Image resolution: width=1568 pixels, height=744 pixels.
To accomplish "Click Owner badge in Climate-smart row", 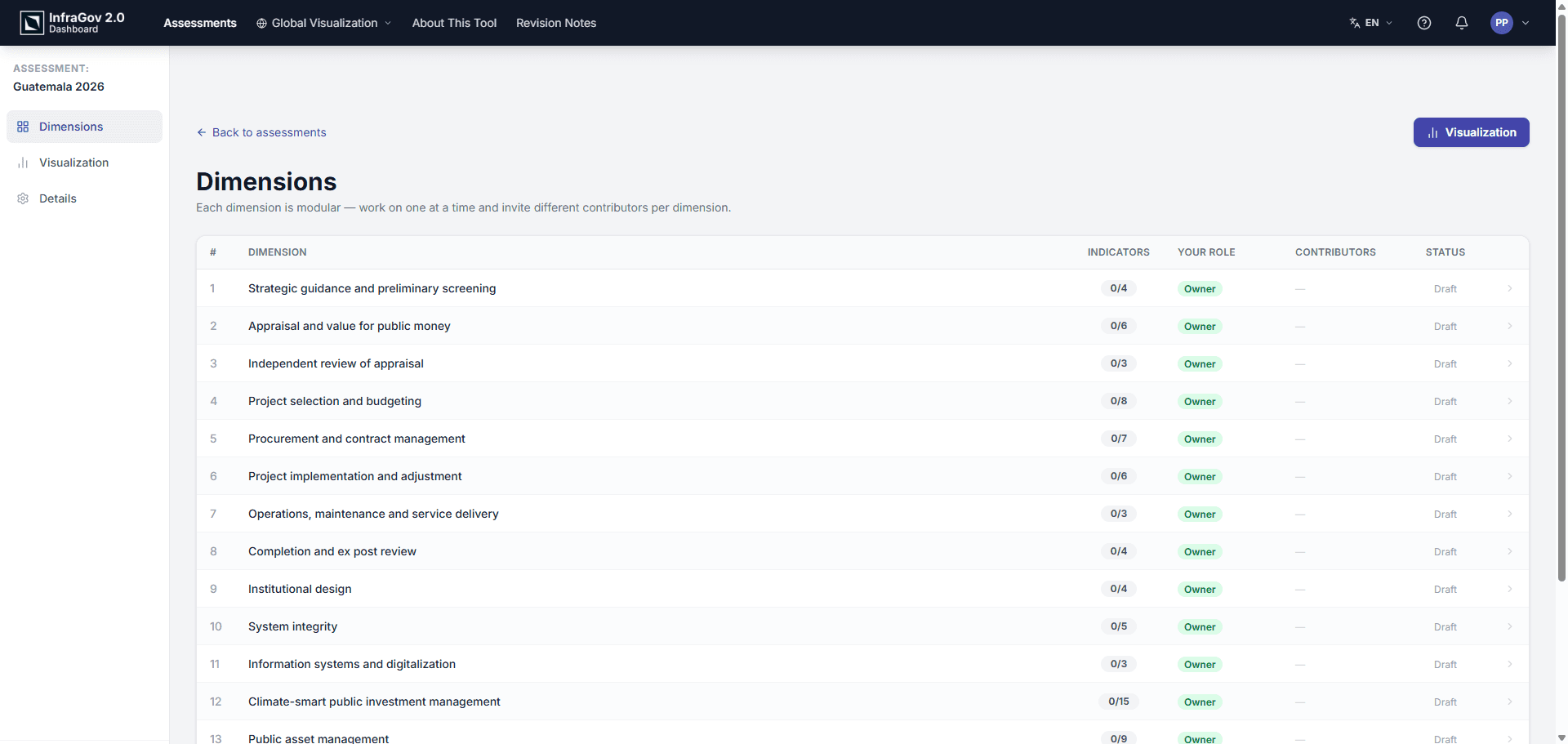I will [x=1200, y=702].
